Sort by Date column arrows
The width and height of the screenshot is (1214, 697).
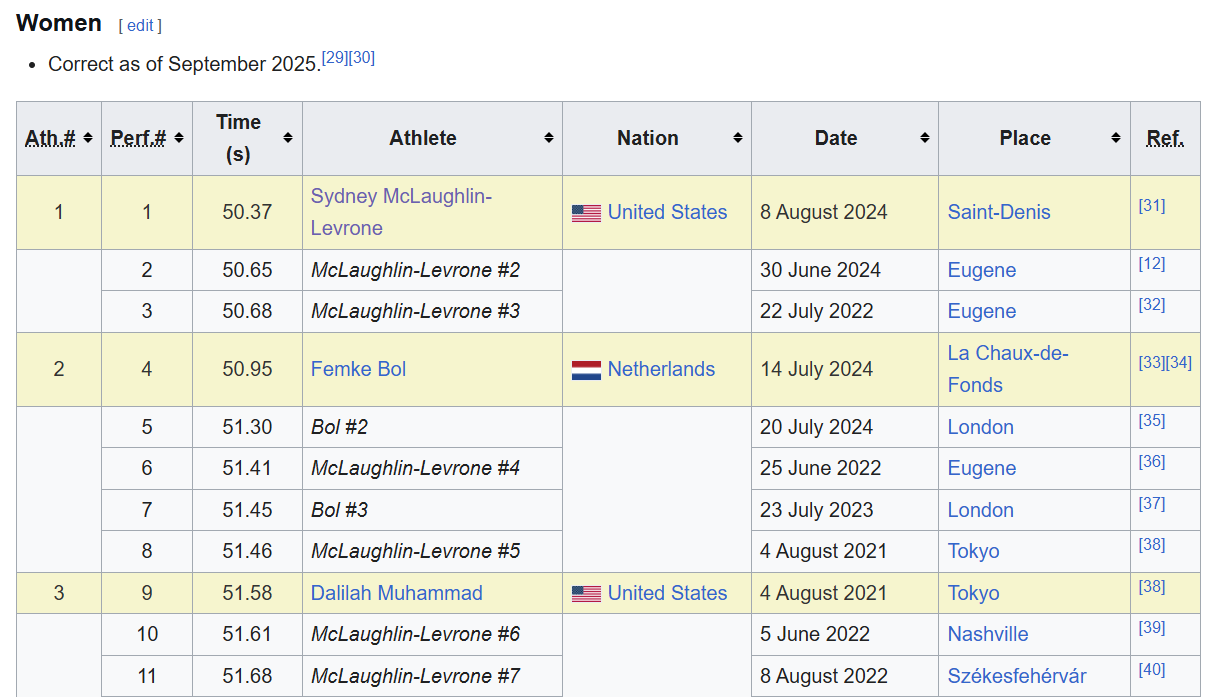point(924,138)
